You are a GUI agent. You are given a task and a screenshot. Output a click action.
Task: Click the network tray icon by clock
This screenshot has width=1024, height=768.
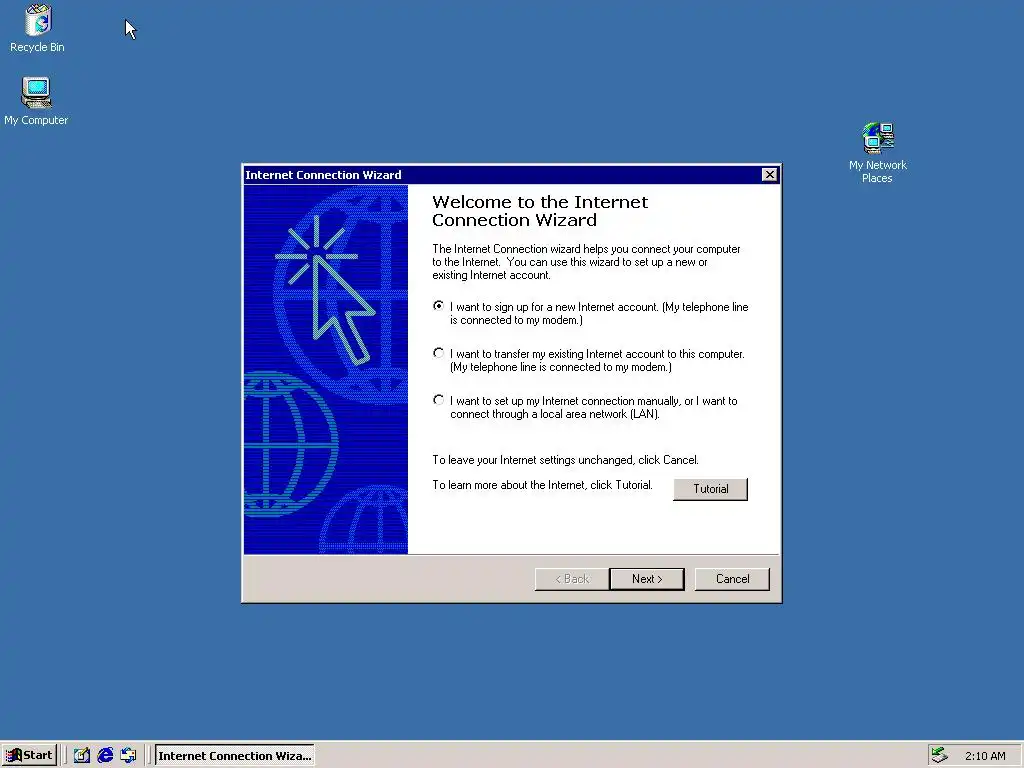939,756
